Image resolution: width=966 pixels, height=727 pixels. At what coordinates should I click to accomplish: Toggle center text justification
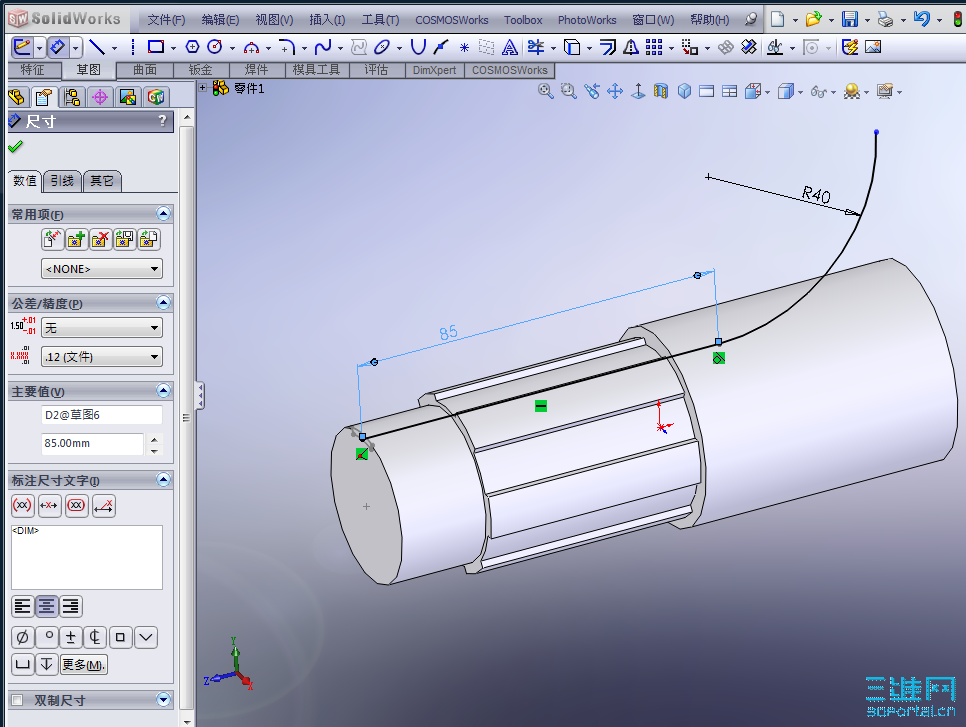[x=46, y=606]
